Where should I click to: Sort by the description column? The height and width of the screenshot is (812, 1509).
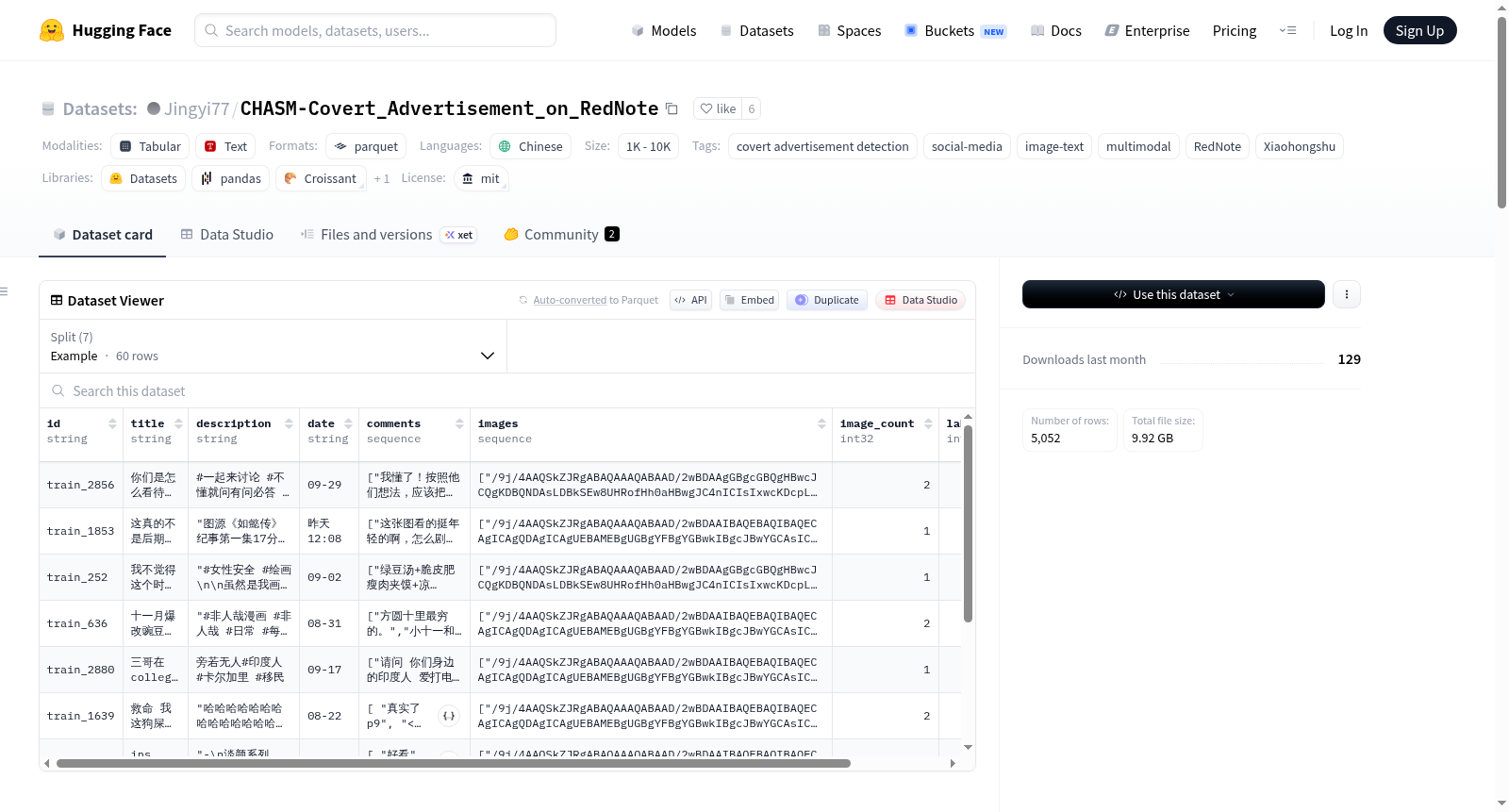click(289, 423)
